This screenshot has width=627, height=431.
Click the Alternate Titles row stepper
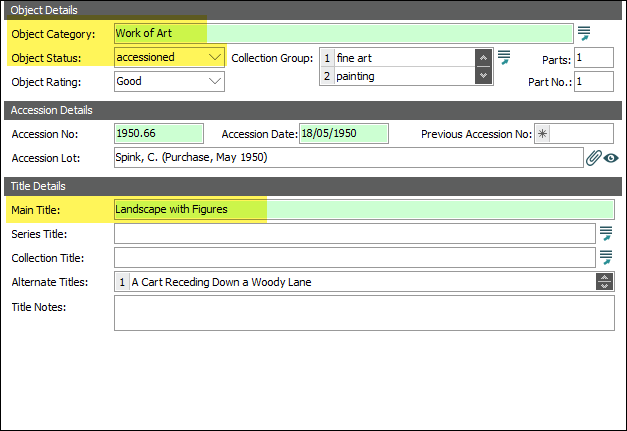pos(603,282)
